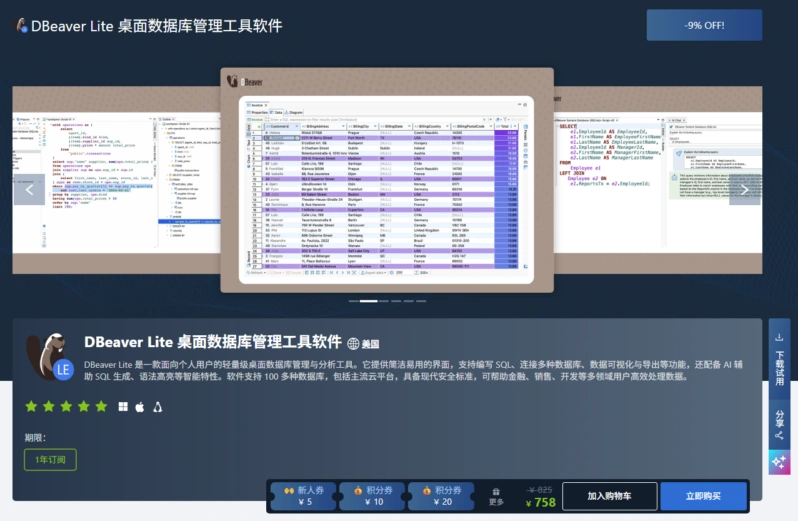Click the Windows platform icon
Screen dimensions: 798x521
pyautogui.click(x=123, y=407)
